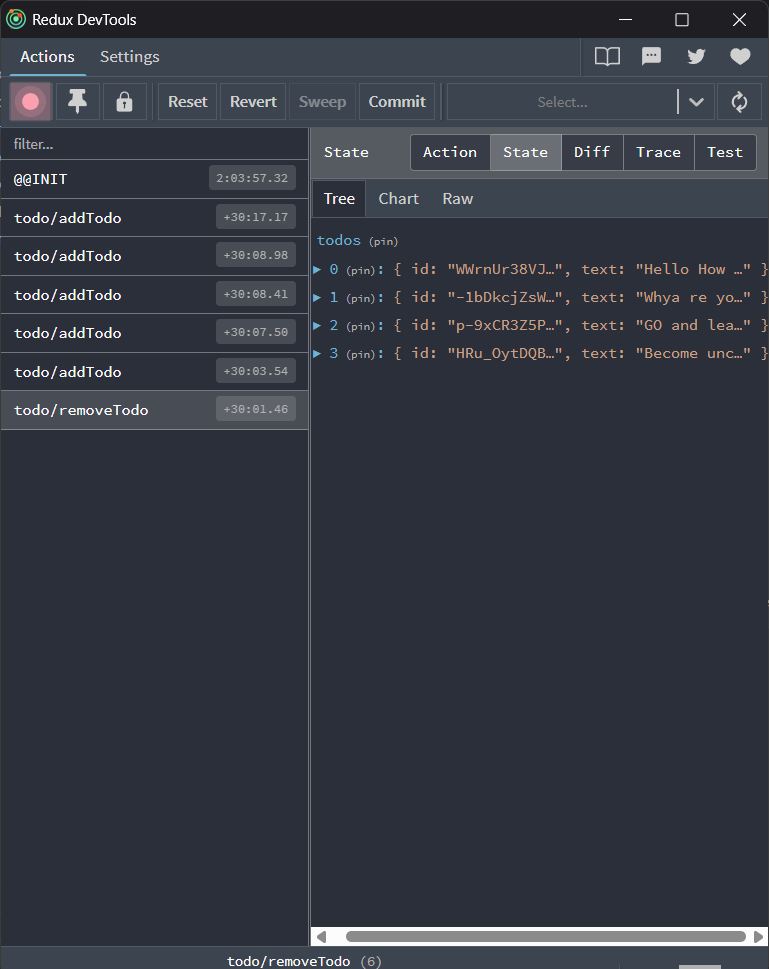Image resolution: width=769 pixels, height=969 pixels.
Task: Switch to the Actions tab
Action: (x=47, y=57)
